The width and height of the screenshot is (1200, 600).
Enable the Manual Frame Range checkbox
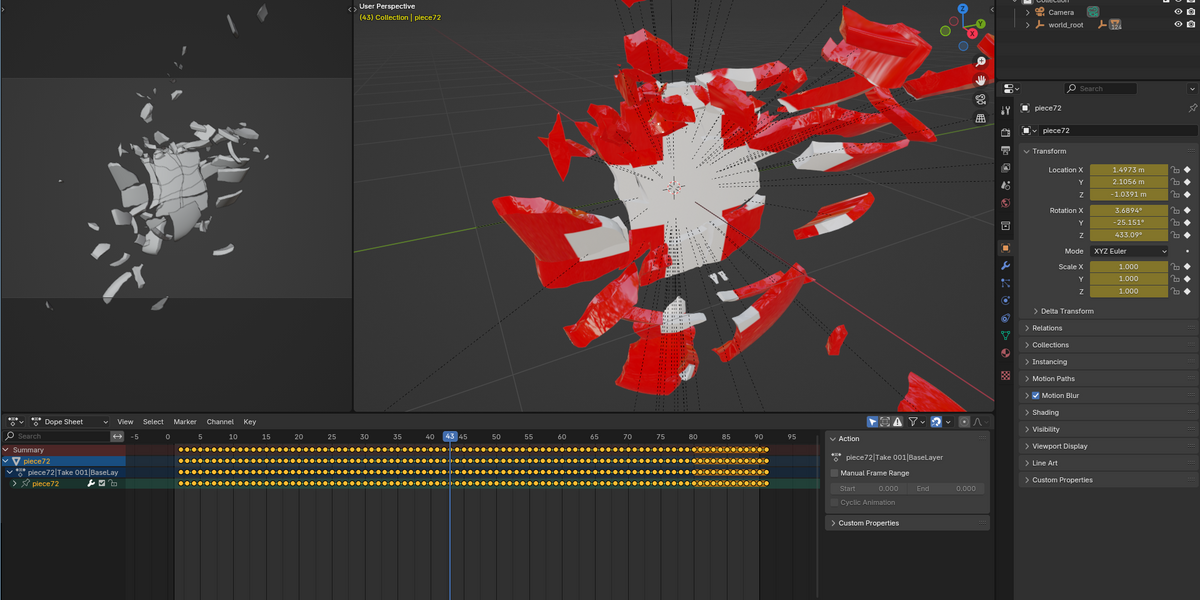click(x=835, y=473)
